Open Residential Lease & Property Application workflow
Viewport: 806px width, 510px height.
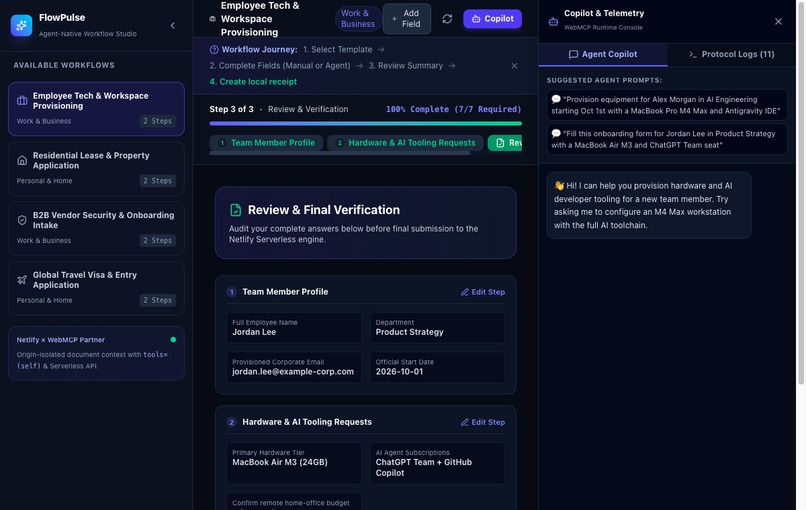click(96, 168)
